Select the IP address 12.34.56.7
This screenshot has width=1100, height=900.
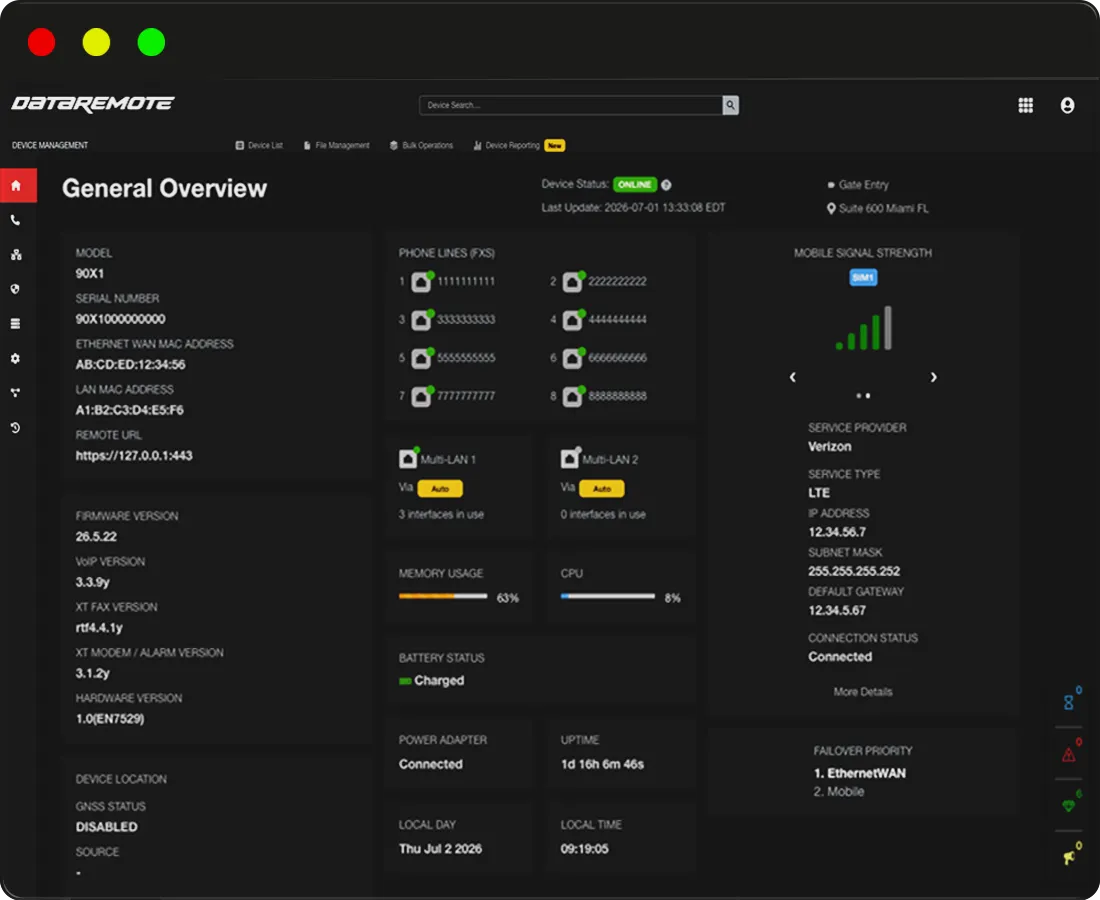(x=837, y=532)
